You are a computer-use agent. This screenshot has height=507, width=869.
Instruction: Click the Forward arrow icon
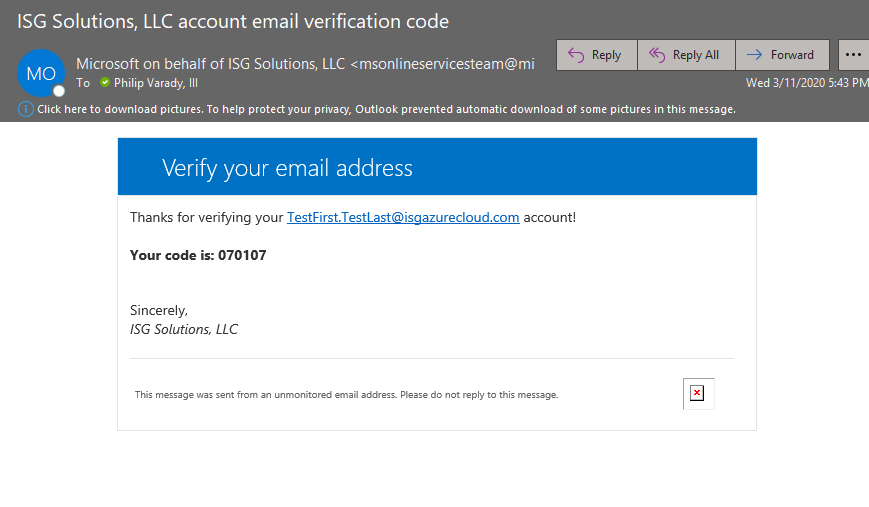(x=754, y=55)
